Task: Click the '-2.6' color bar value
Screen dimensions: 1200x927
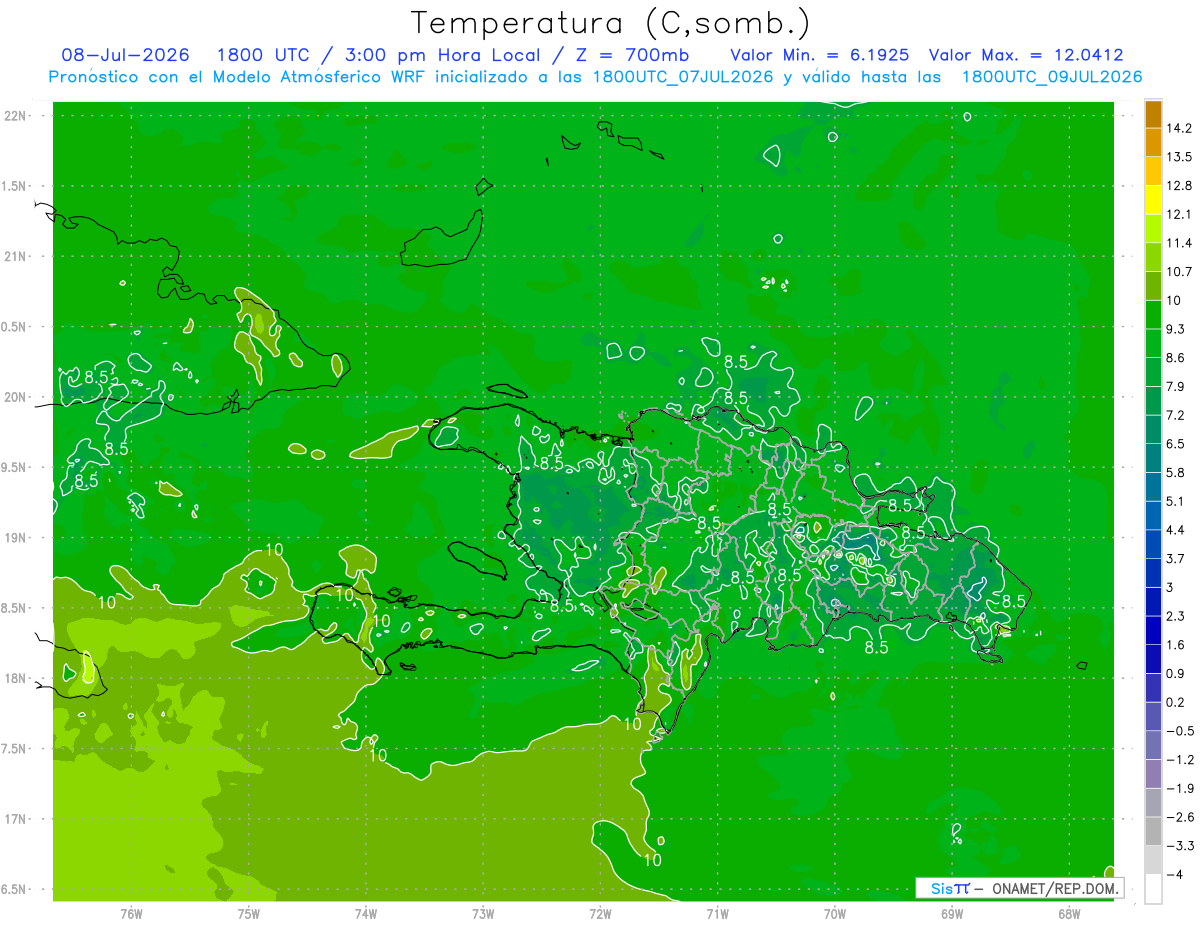Action: coord(1180,817)
